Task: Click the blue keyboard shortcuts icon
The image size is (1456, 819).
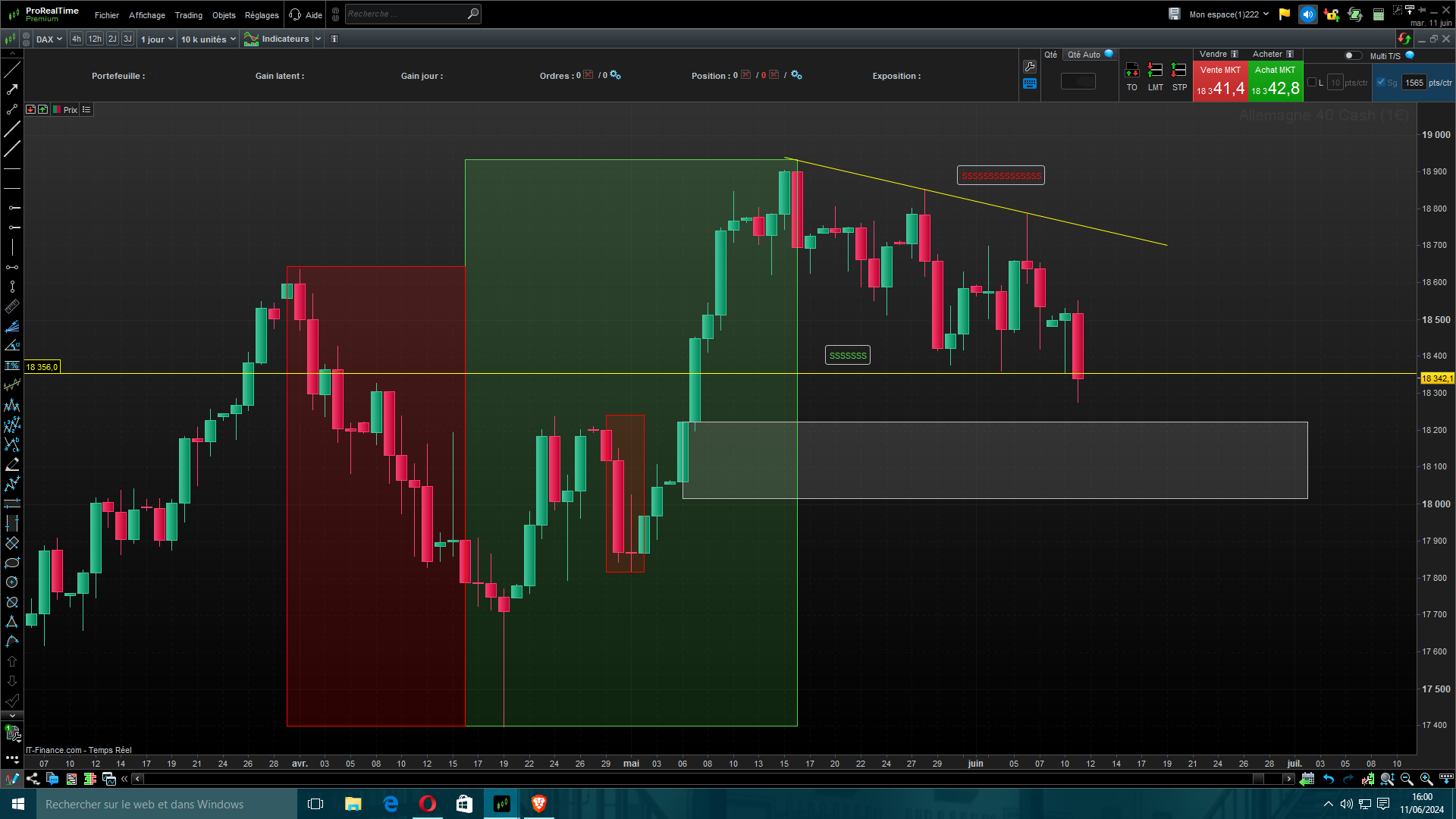Action: tap(1029, 84)
